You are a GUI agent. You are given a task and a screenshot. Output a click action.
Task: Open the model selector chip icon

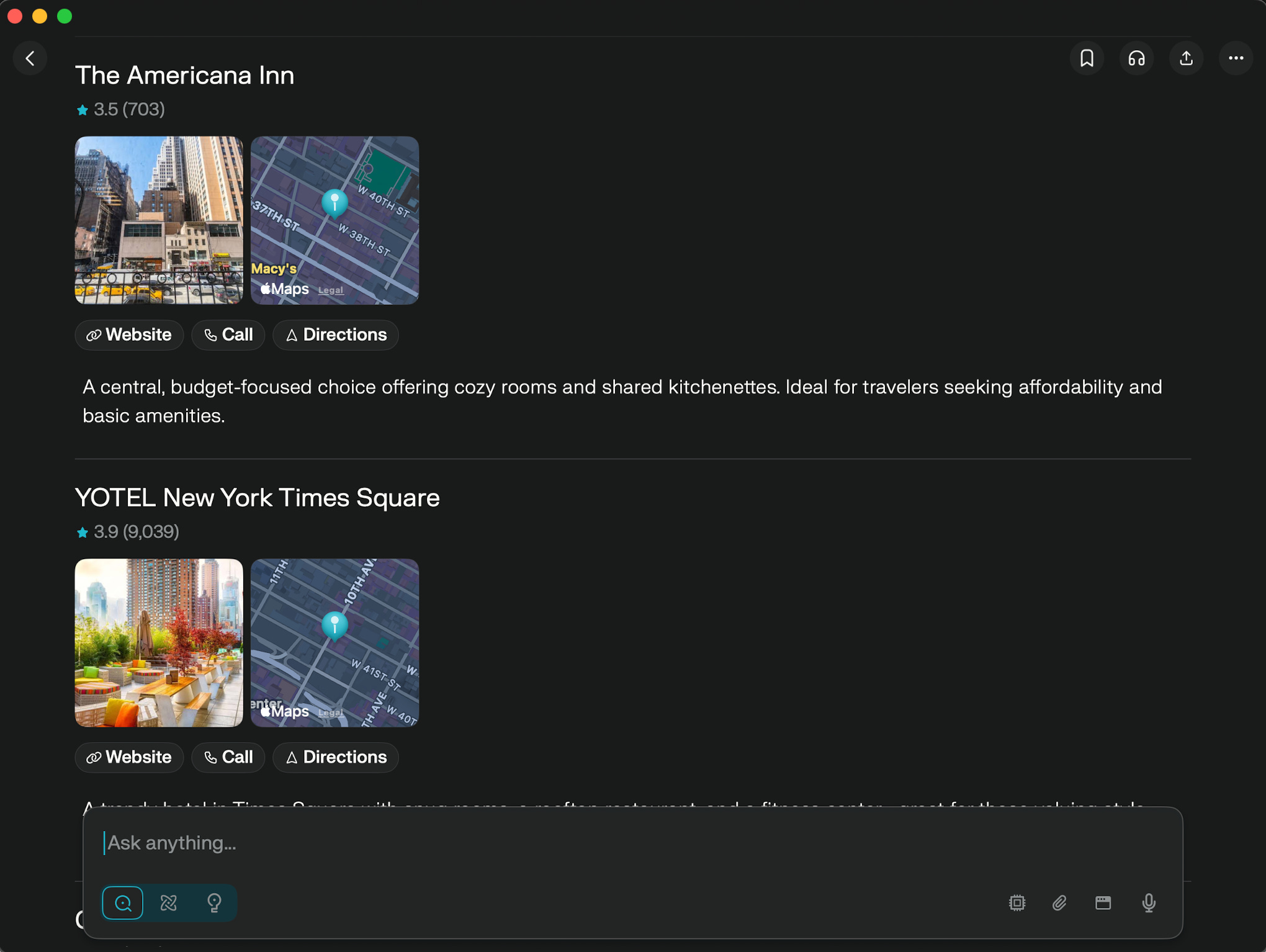tap(1017, 902)
